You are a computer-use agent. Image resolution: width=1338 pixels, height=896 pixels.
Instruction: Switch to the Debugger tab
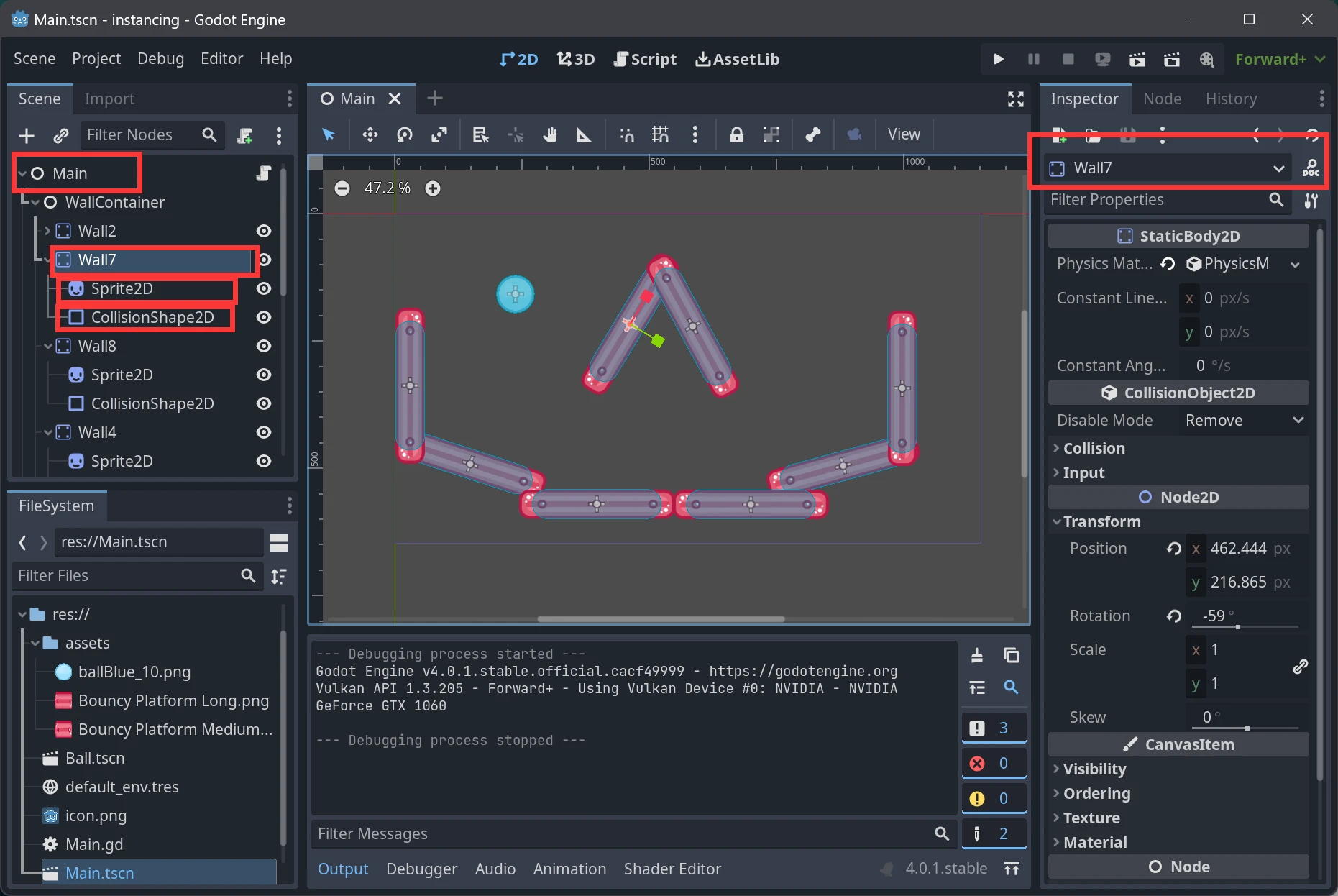tap(421, 869)
